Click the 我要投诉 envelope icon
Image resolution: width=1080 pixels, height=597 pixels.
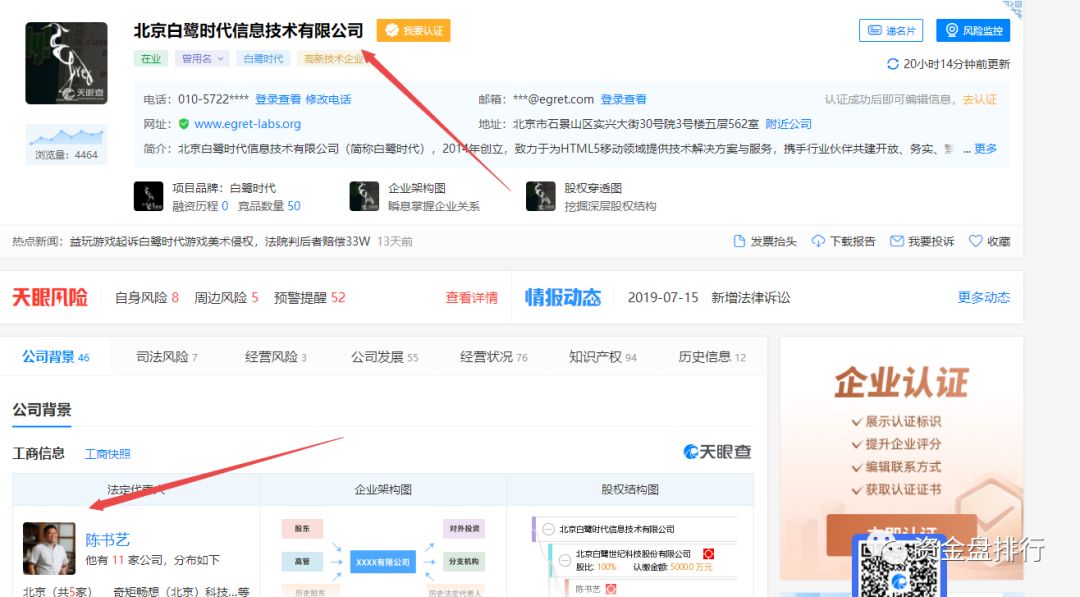(x=896, y=241)
